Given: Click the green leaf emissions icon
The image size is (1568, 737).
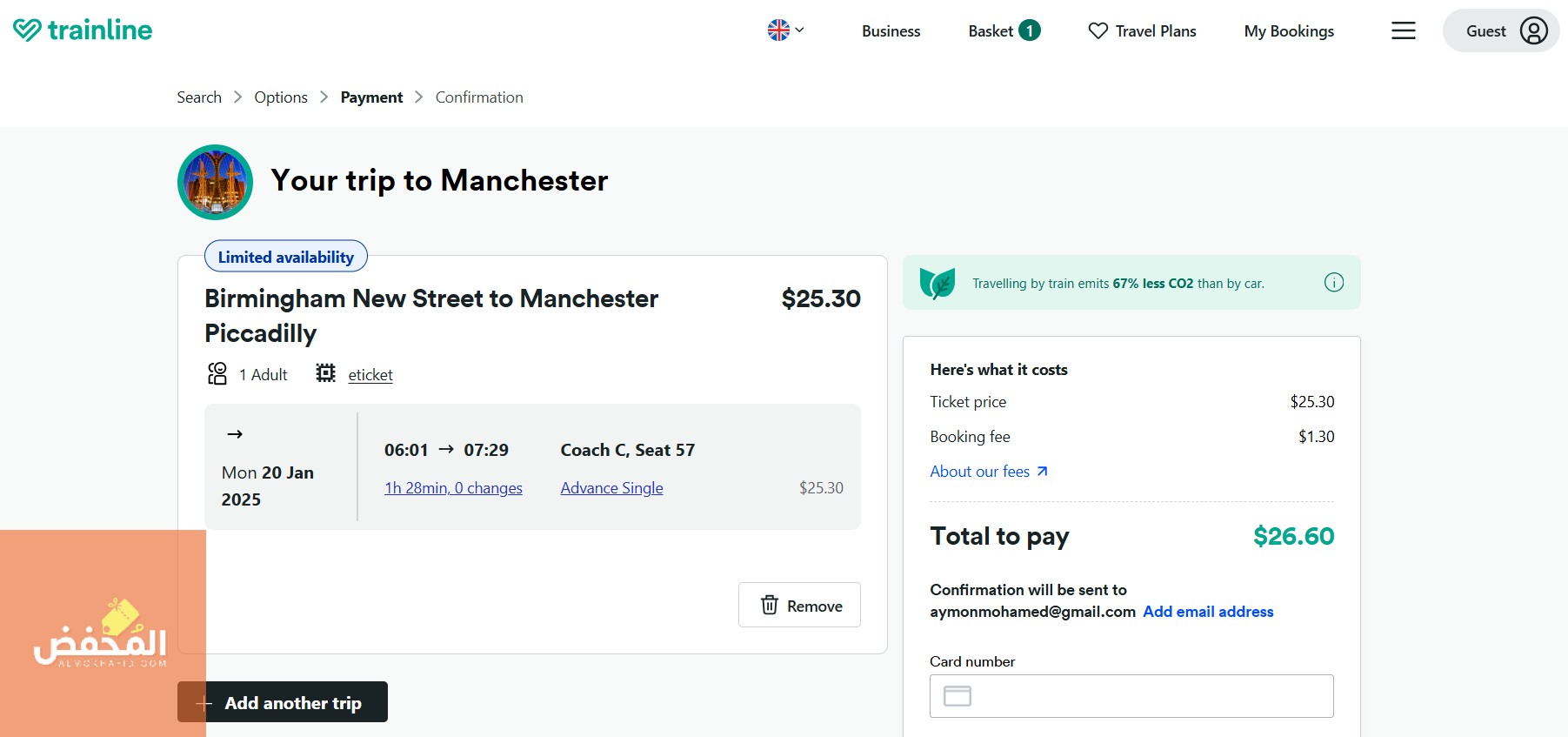Looking at the screenshot, I should click(x=937, y=283).
